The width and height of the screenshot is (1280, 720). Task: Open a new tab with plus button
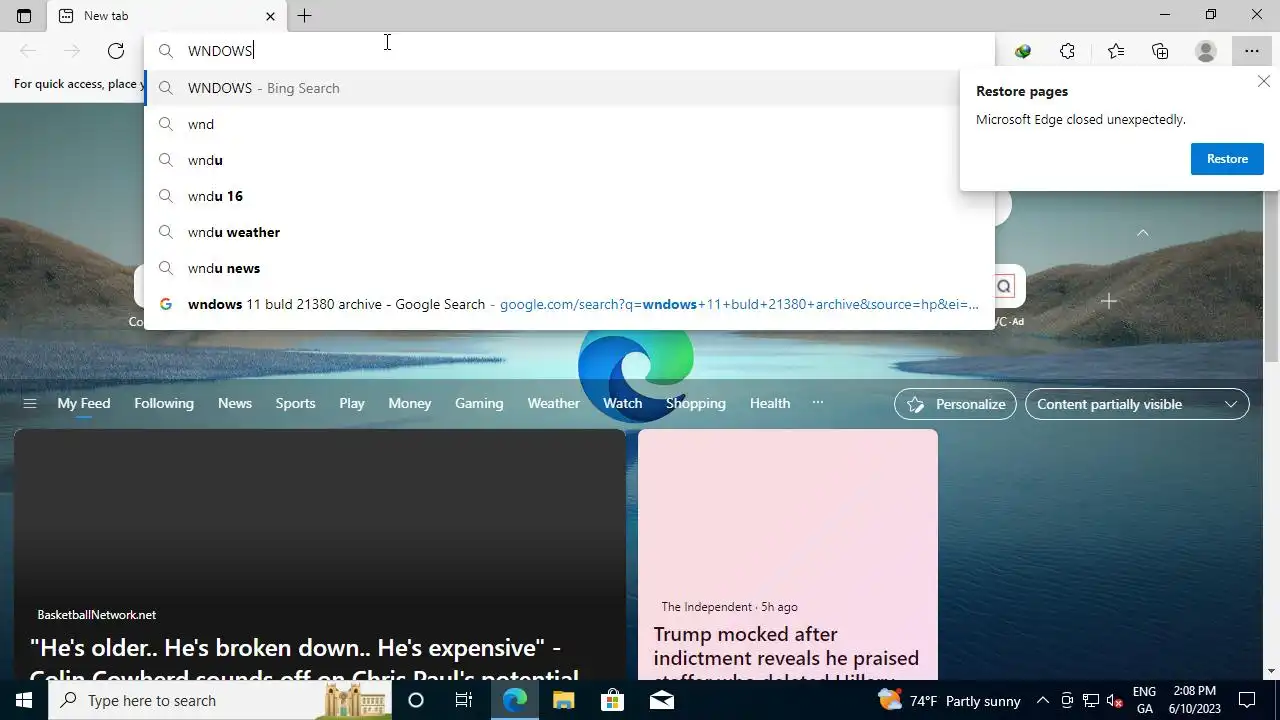[x=304, y=16]
